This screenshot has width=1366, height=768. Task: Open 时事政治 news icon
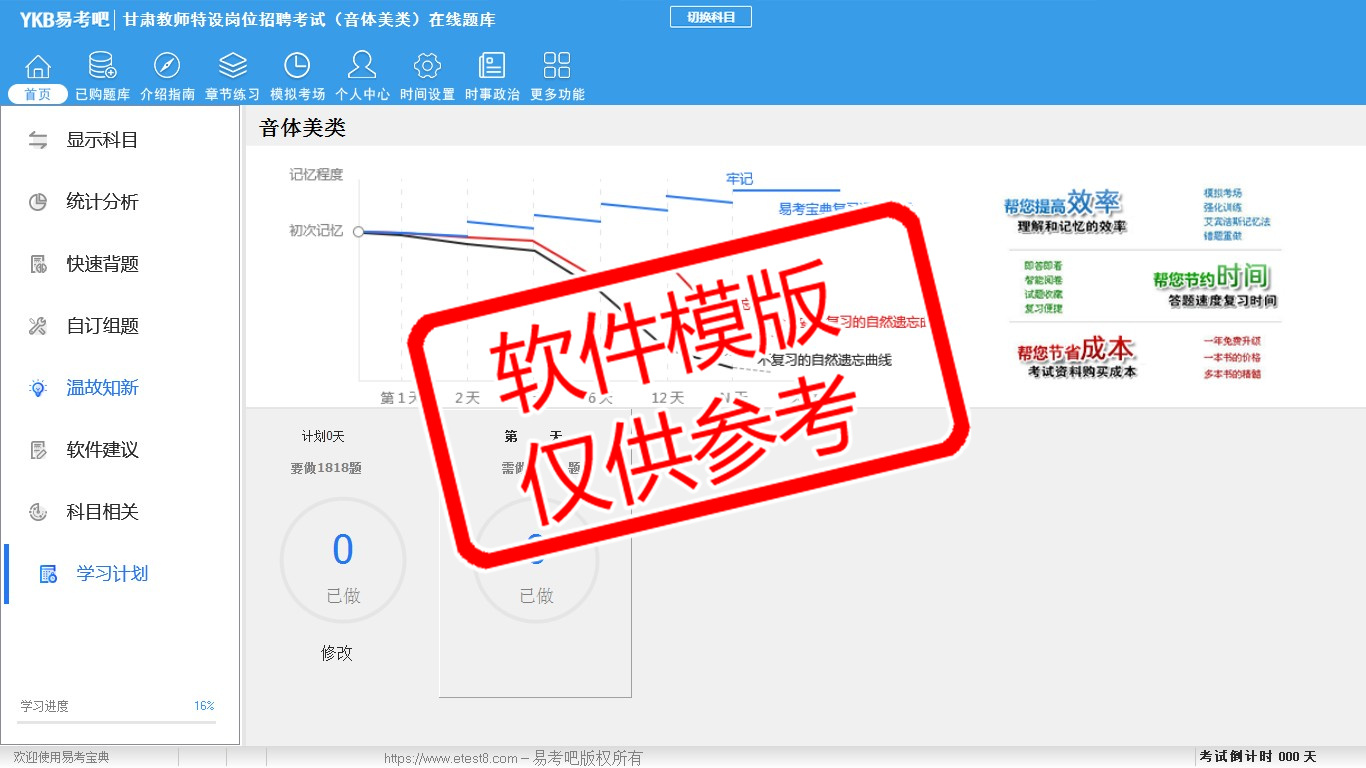point(492,67)
